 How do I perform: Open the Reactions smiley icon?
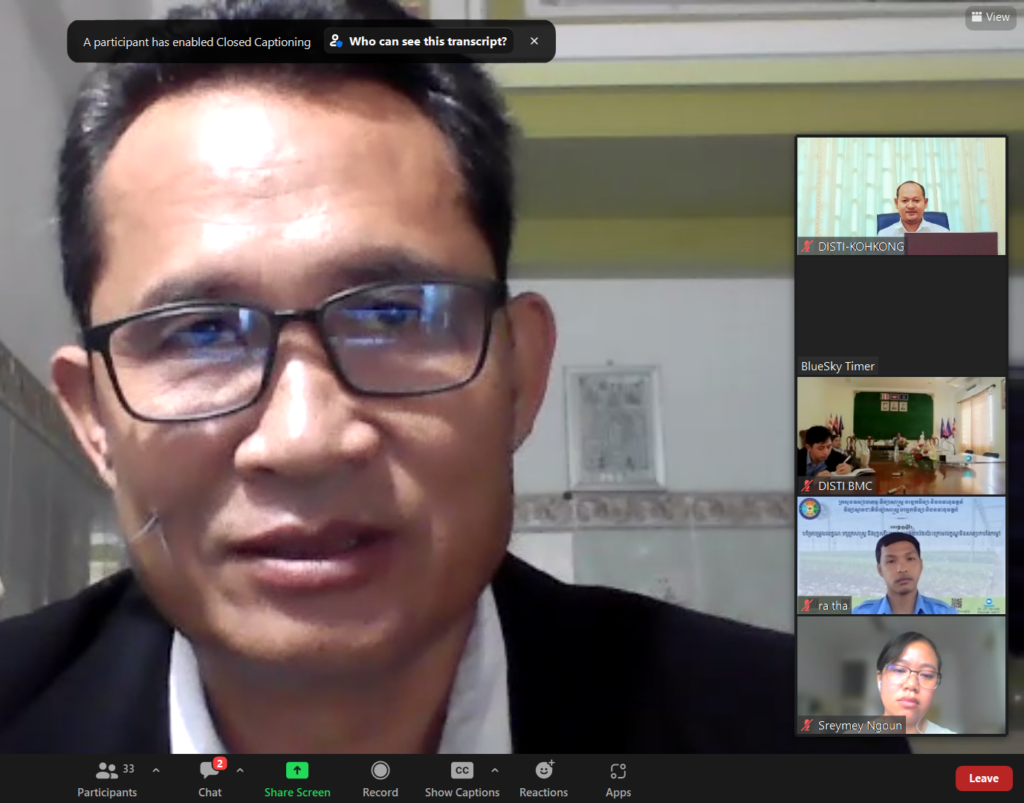point(544,771)
